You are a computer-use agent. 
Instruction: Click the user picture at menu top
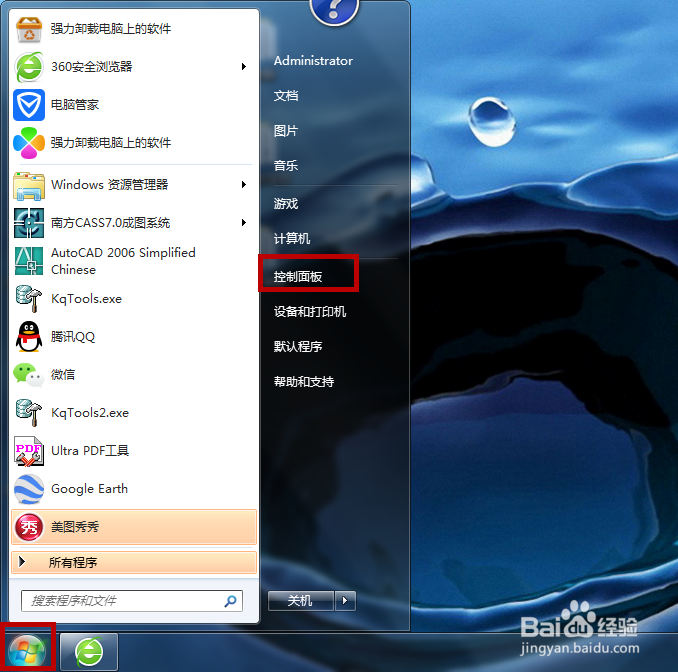(334, 11)
